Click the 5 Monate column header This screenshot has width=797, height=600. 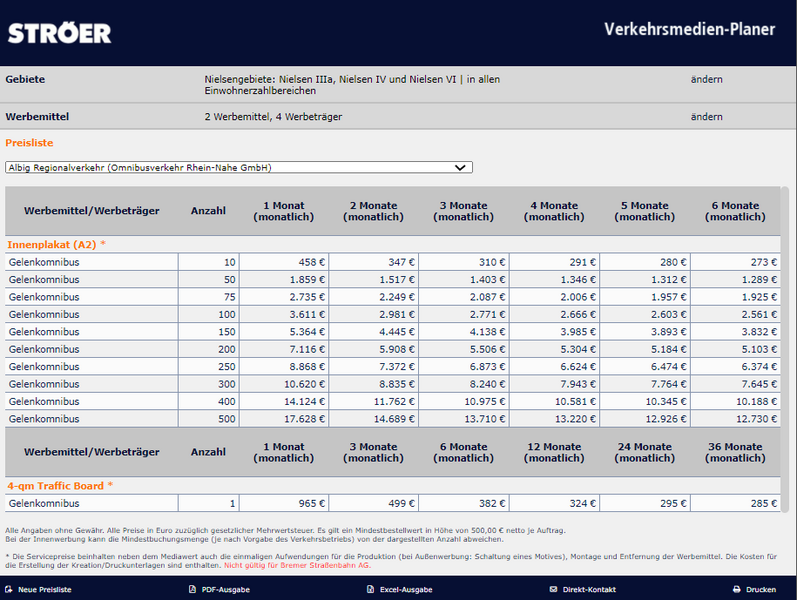coord(645,211)
